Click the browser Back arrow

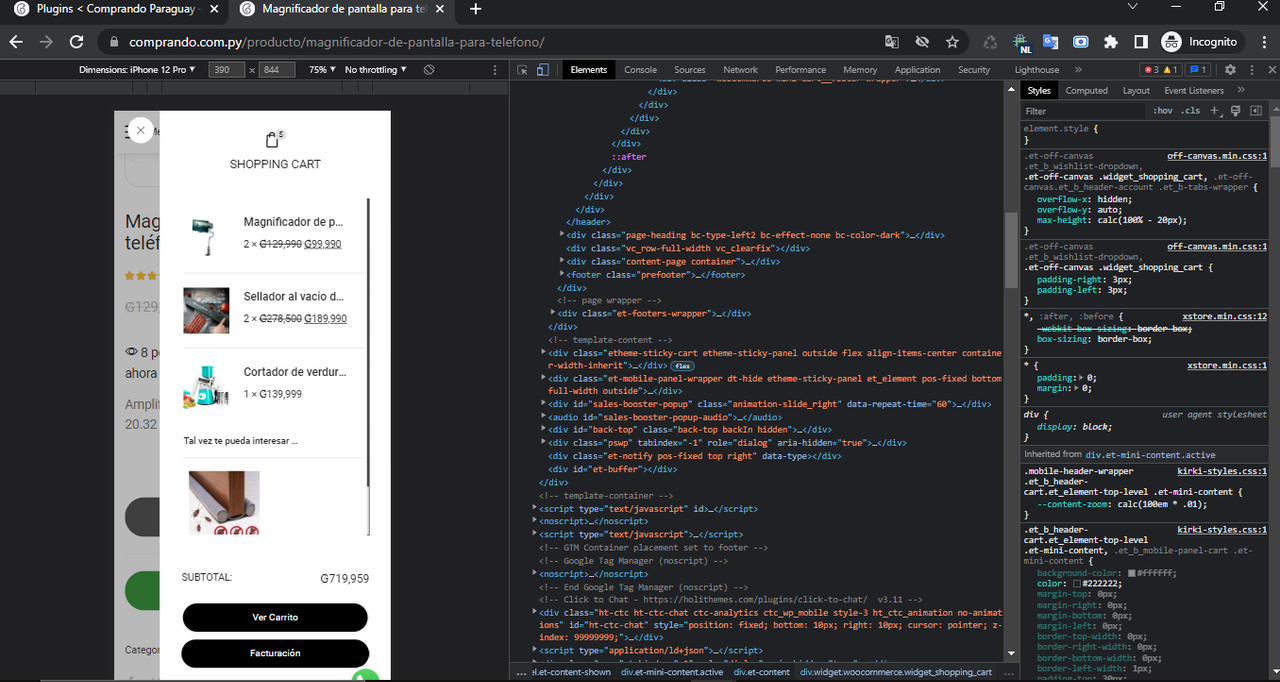coord(16,42)
